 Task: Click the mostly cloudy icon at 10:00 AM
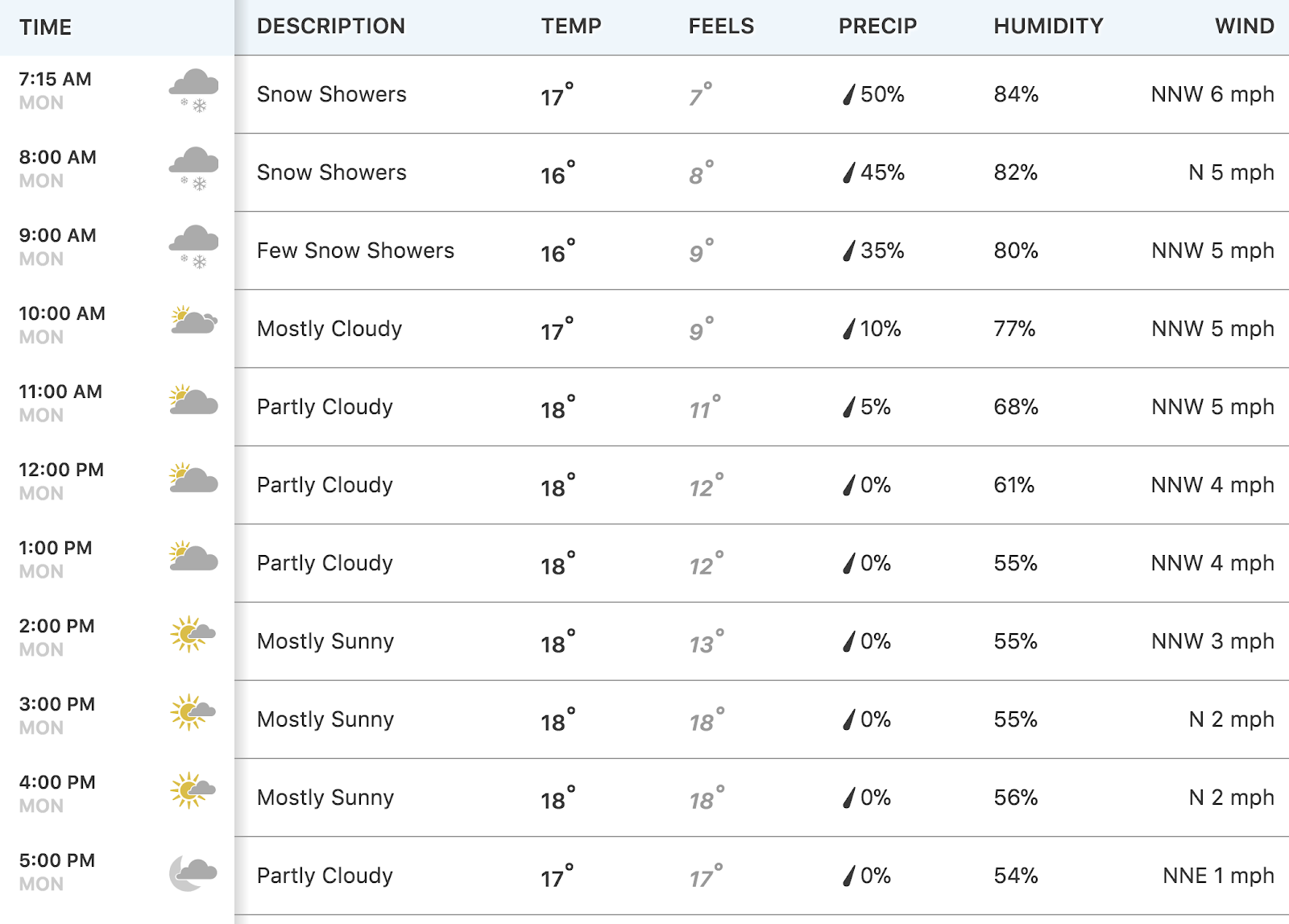tap(194, 321)
